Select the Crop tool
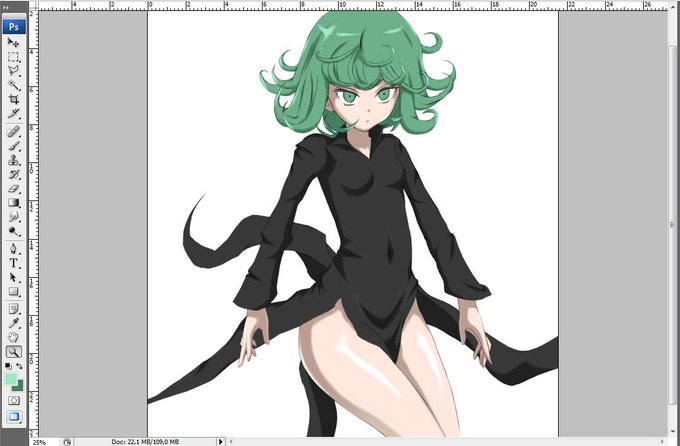 (x=13, y=99)
